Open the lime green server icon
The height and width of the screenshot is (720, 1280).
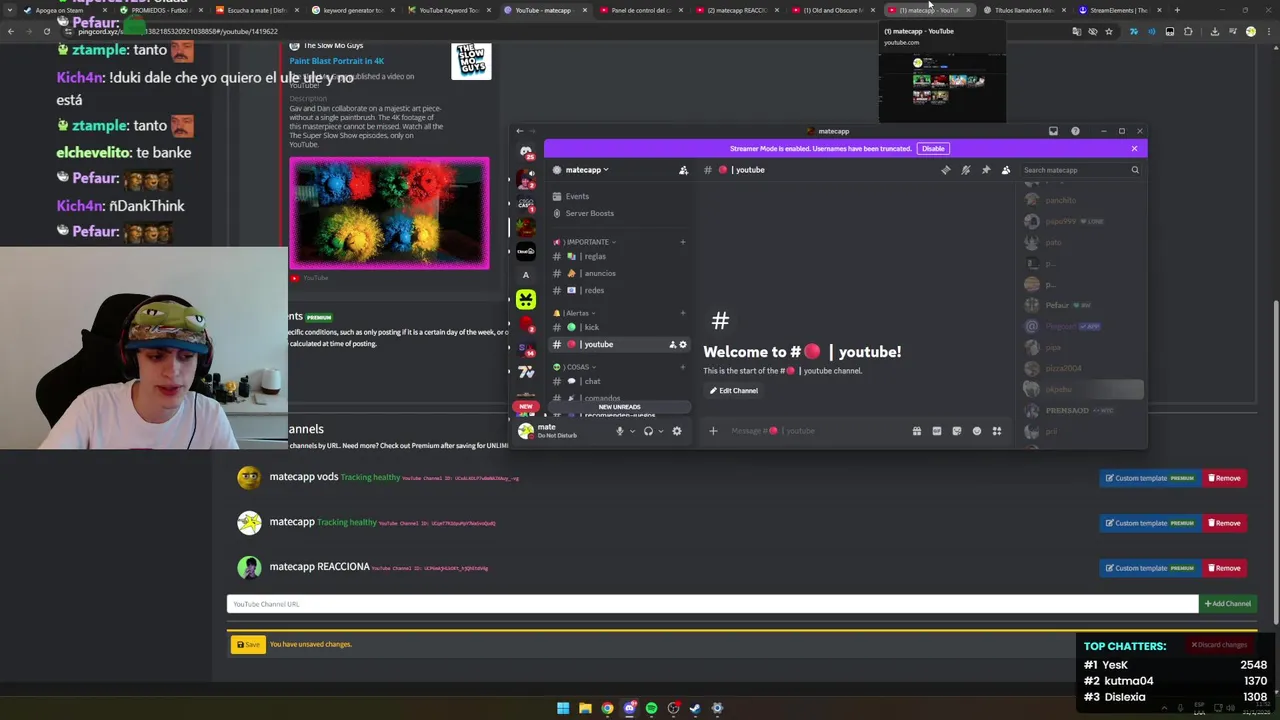[x=526, y=299]
